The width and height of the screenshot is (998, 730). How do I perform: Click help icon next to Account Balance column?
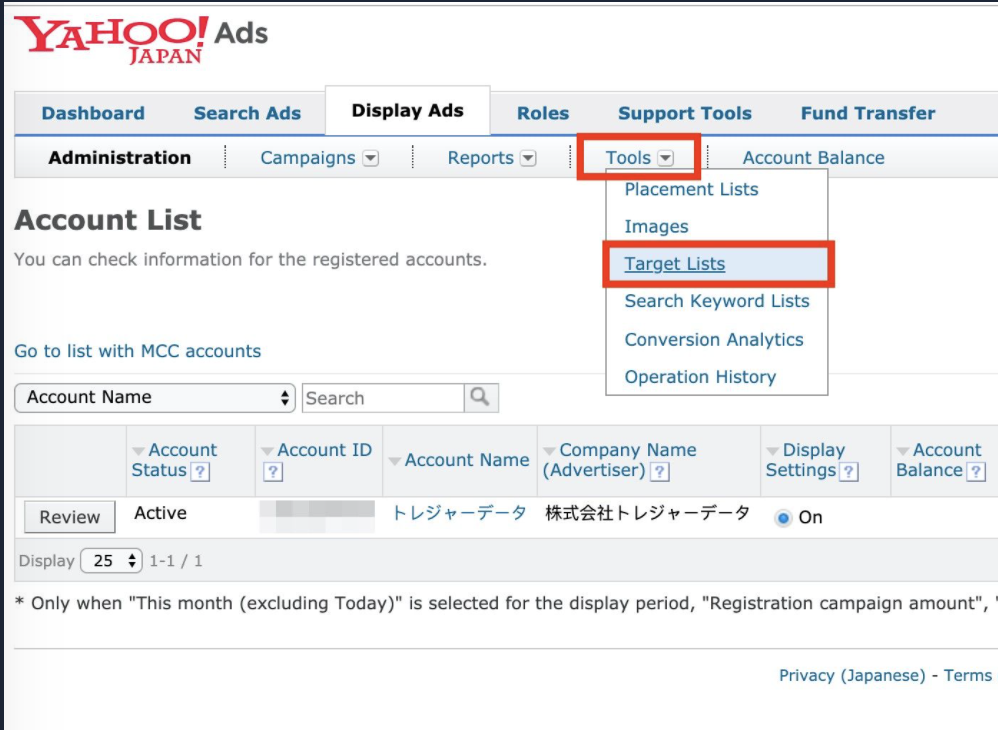[x=976, y=471]
